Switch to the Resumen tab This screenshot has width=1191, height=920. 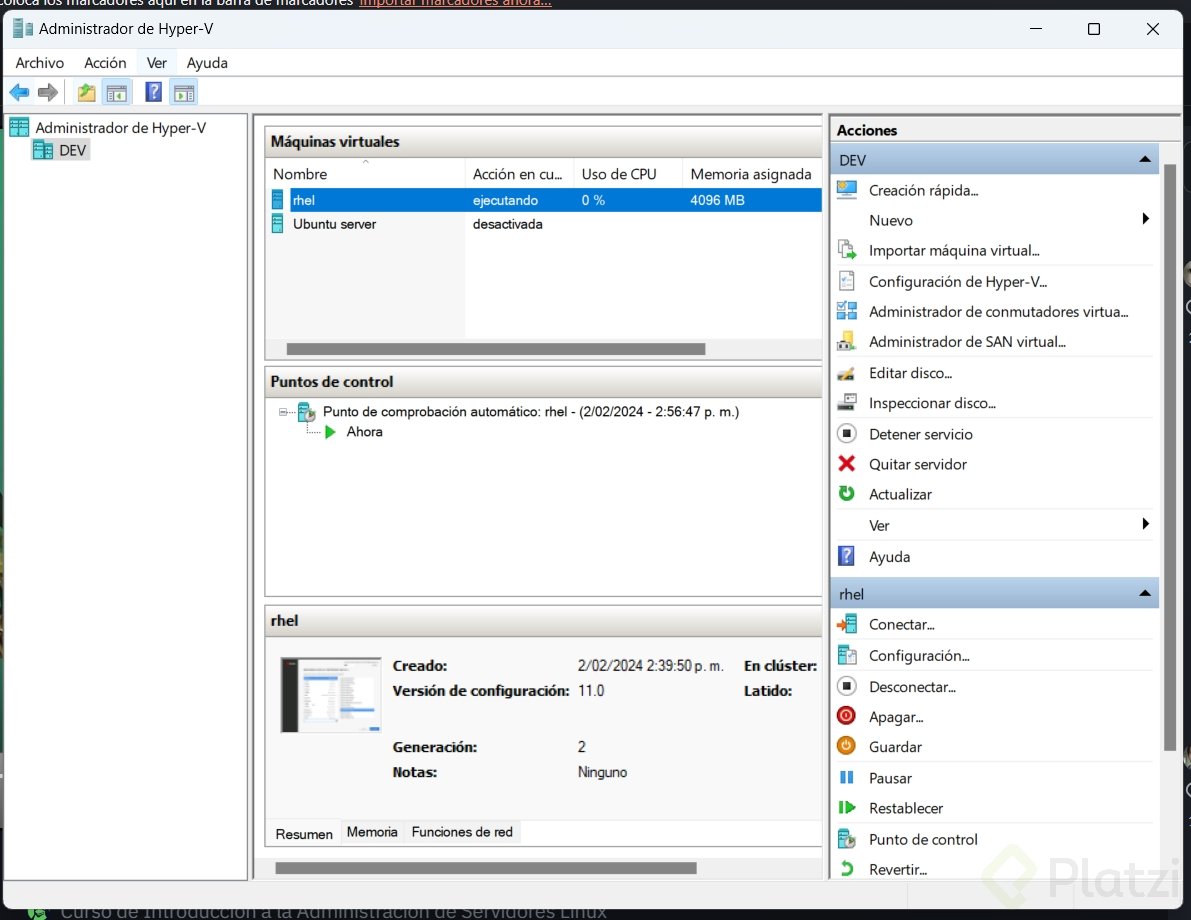click(x=304, y=833)
